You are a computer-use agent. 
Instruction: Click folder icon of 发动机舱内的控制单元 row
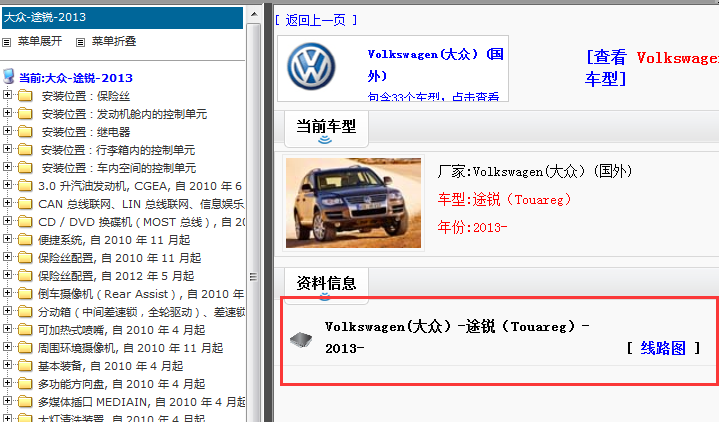(x=25, y=114)
